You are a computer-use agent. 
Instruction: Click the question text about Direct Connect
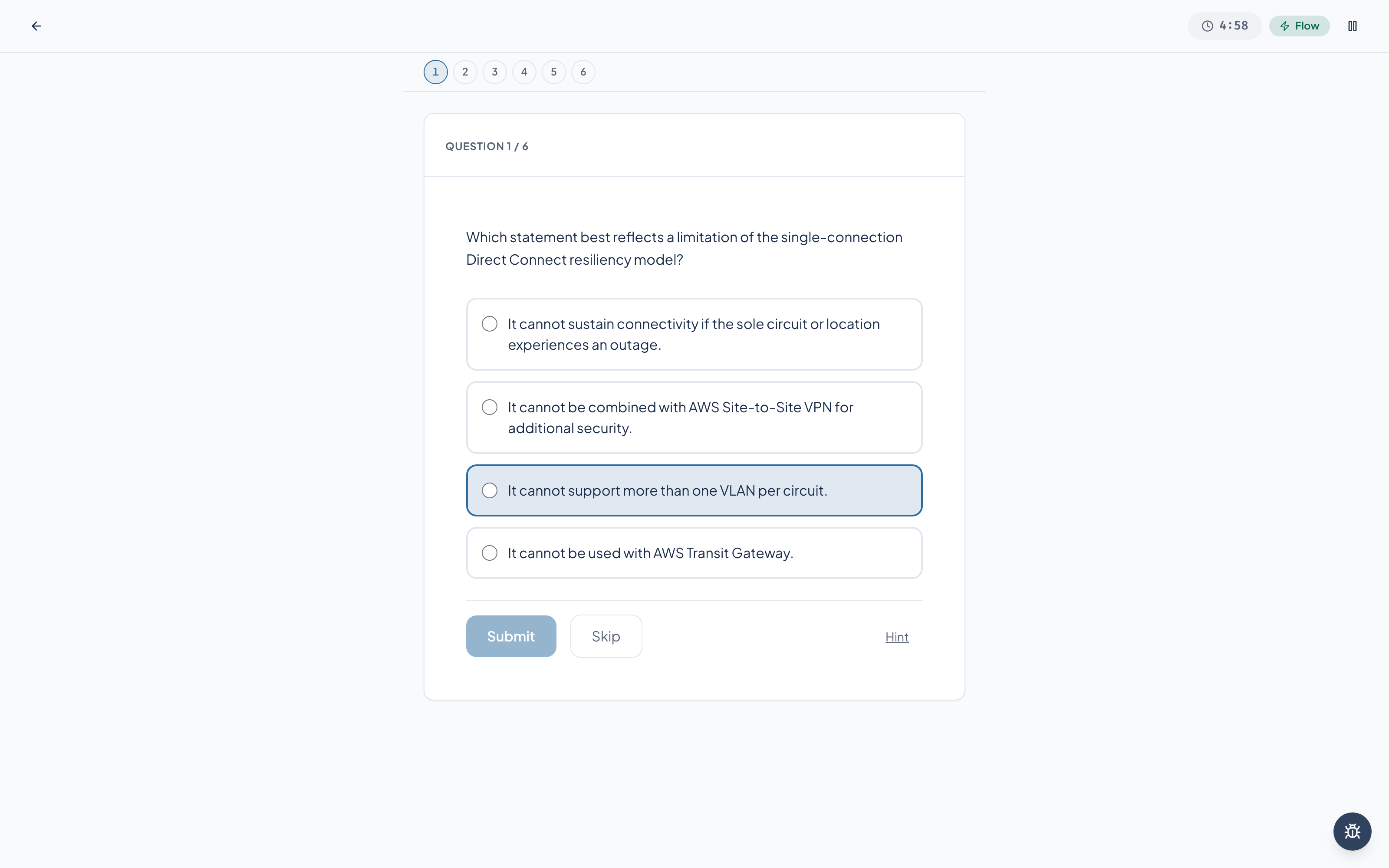click(x=684, y=248)
